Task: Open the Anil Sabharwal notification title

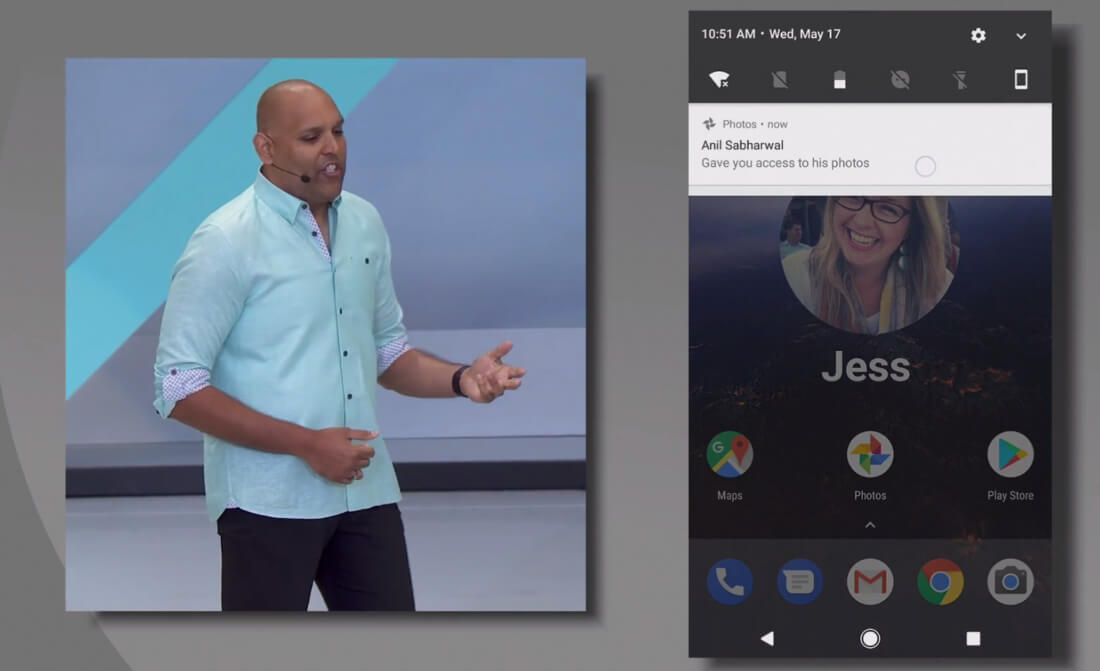Action: (x=742, y=145)
